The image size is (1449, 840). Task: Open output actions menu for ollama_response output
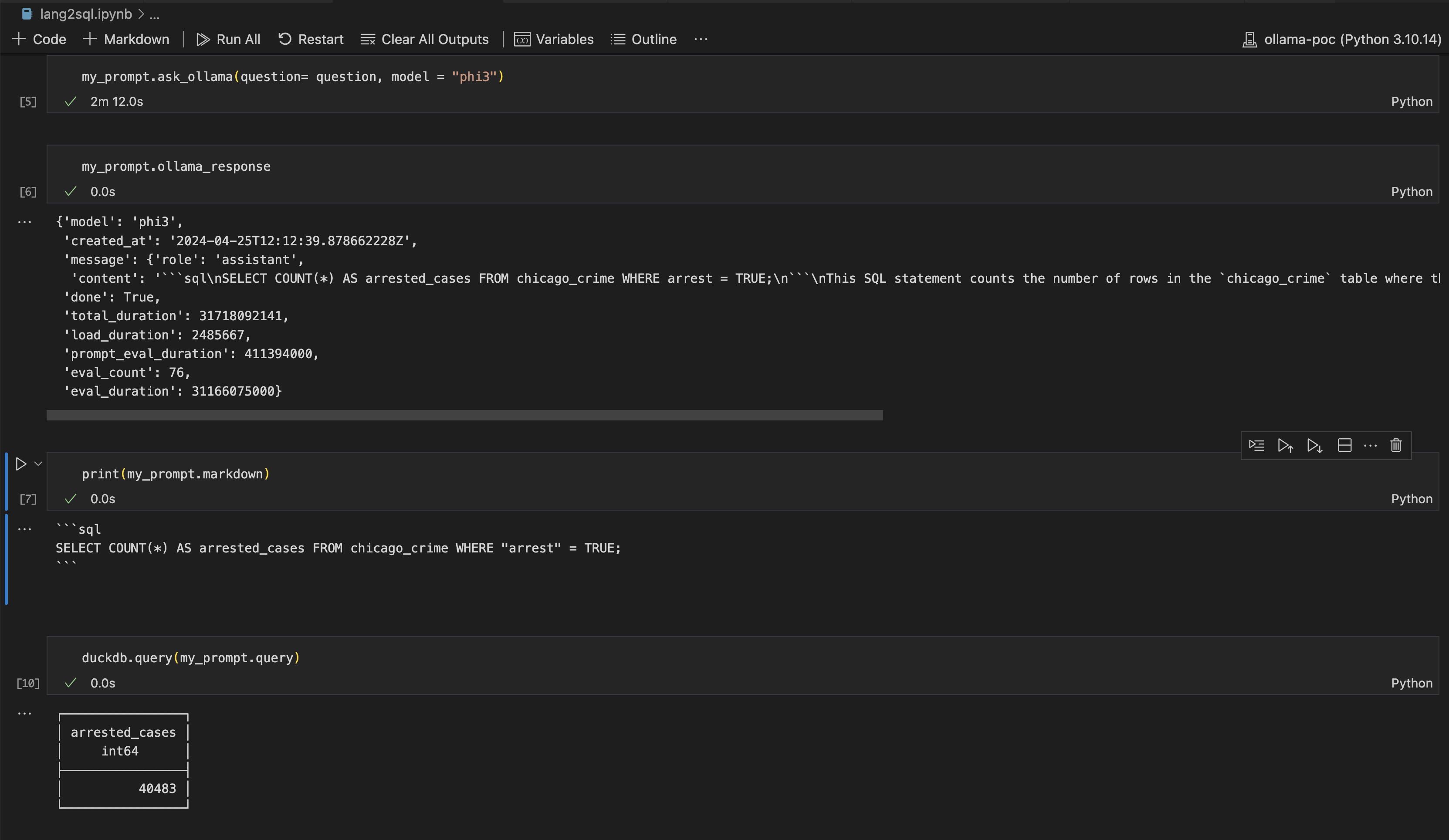[x=24, y=222]
